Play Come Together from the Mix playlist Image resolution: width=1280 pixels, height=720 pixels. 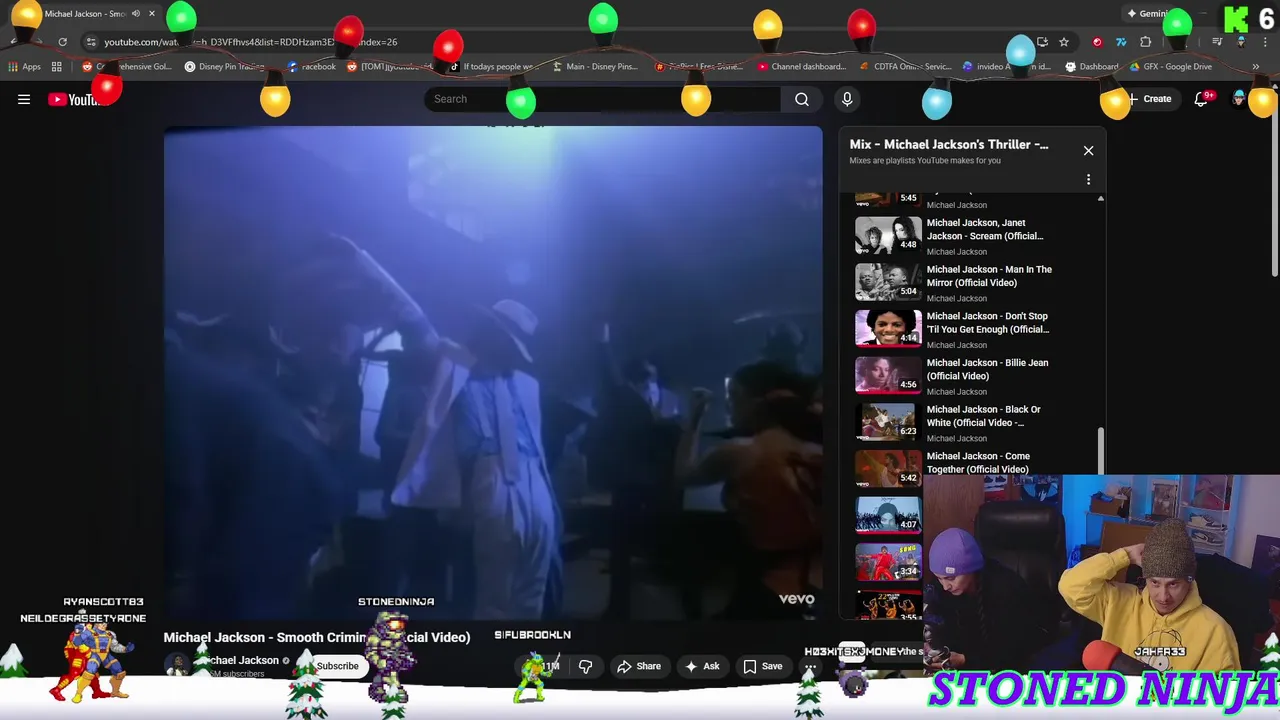pos(978,462)
